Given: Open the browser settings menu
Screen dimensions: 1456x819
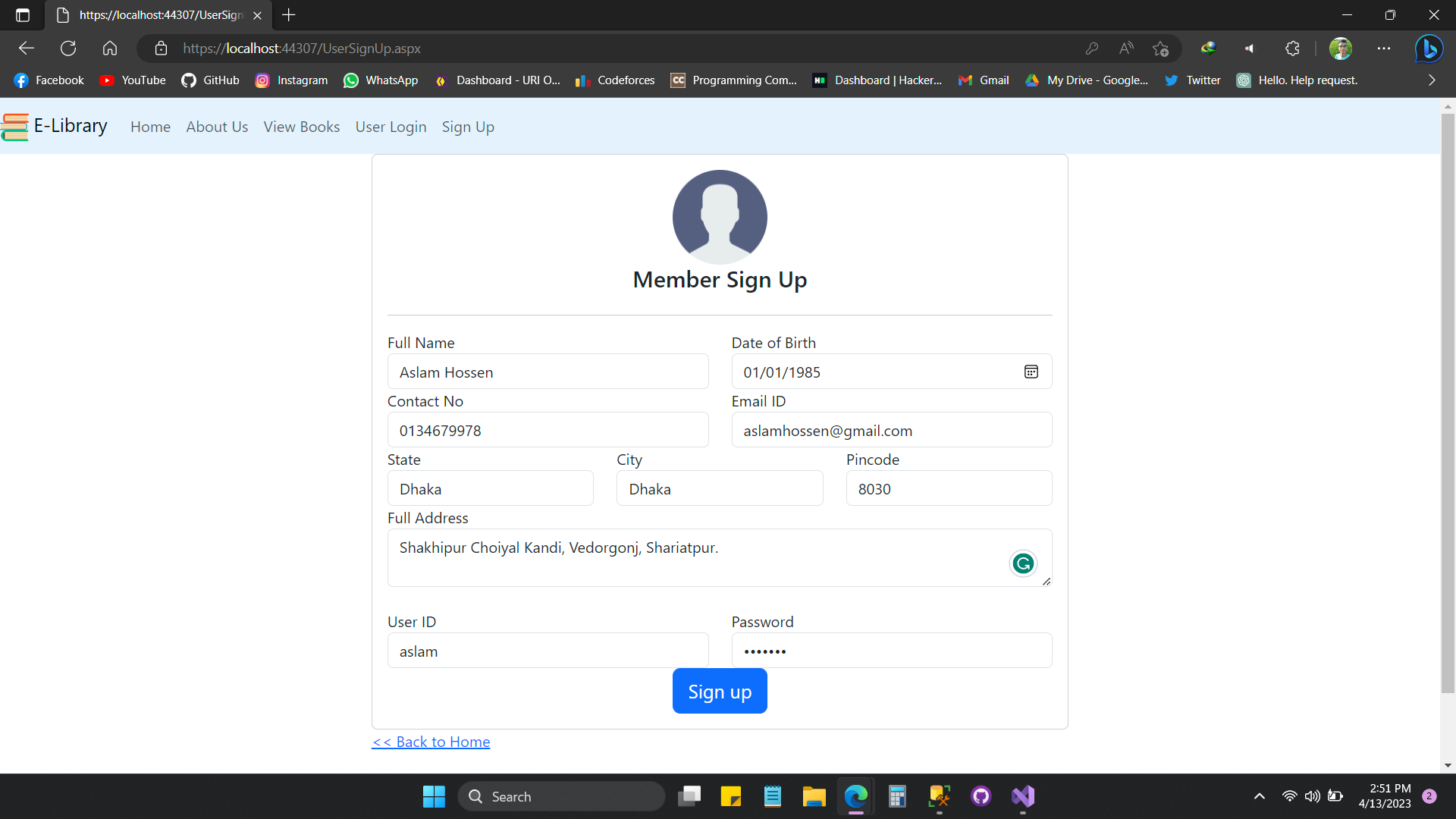Looking at the screenshot, I should [1384, 48].
